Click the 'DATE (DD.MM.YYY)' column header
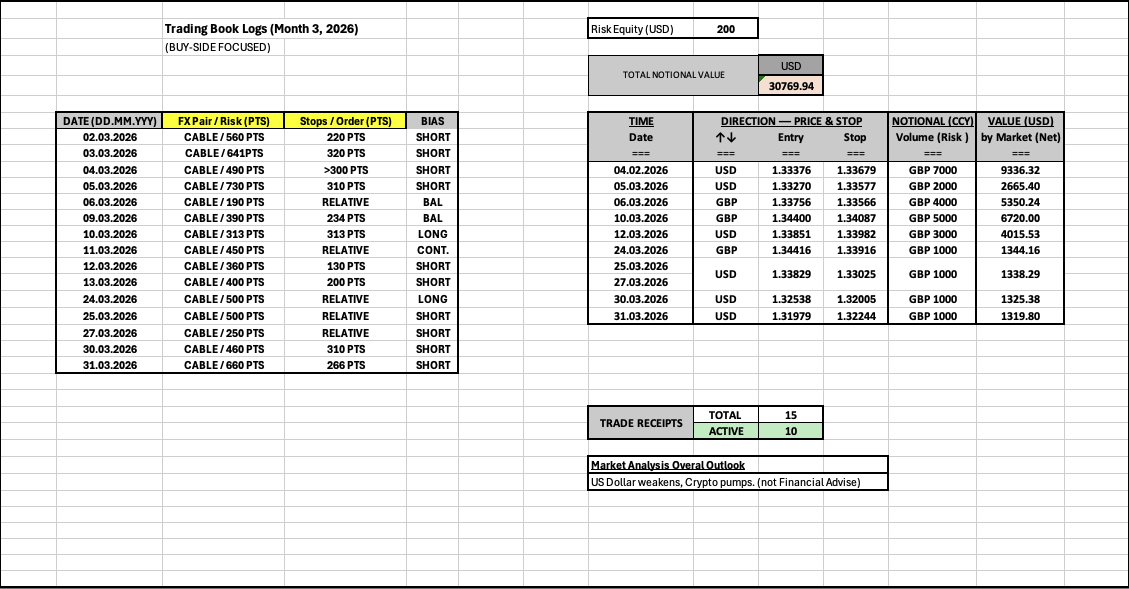 [109, 121]
